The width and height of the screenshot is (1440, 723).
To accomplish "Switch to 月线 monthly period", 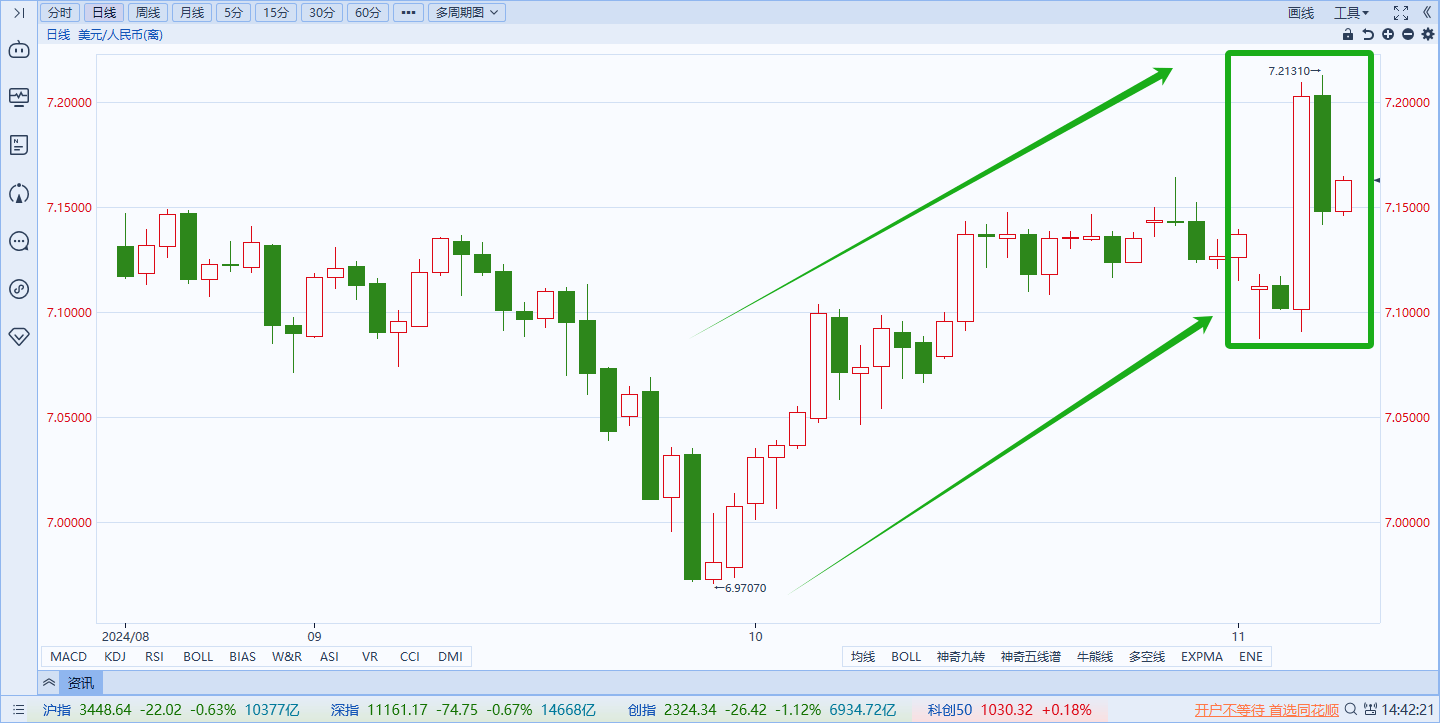I will 190,13.
